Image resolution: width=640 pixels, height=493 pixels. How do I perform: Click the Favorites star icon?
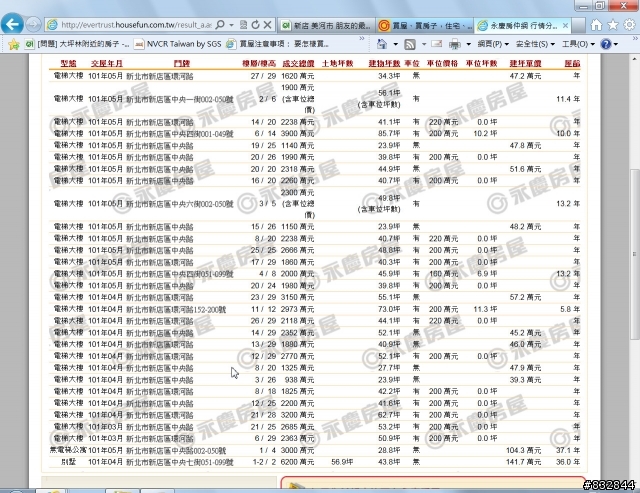tap(13, 45)
